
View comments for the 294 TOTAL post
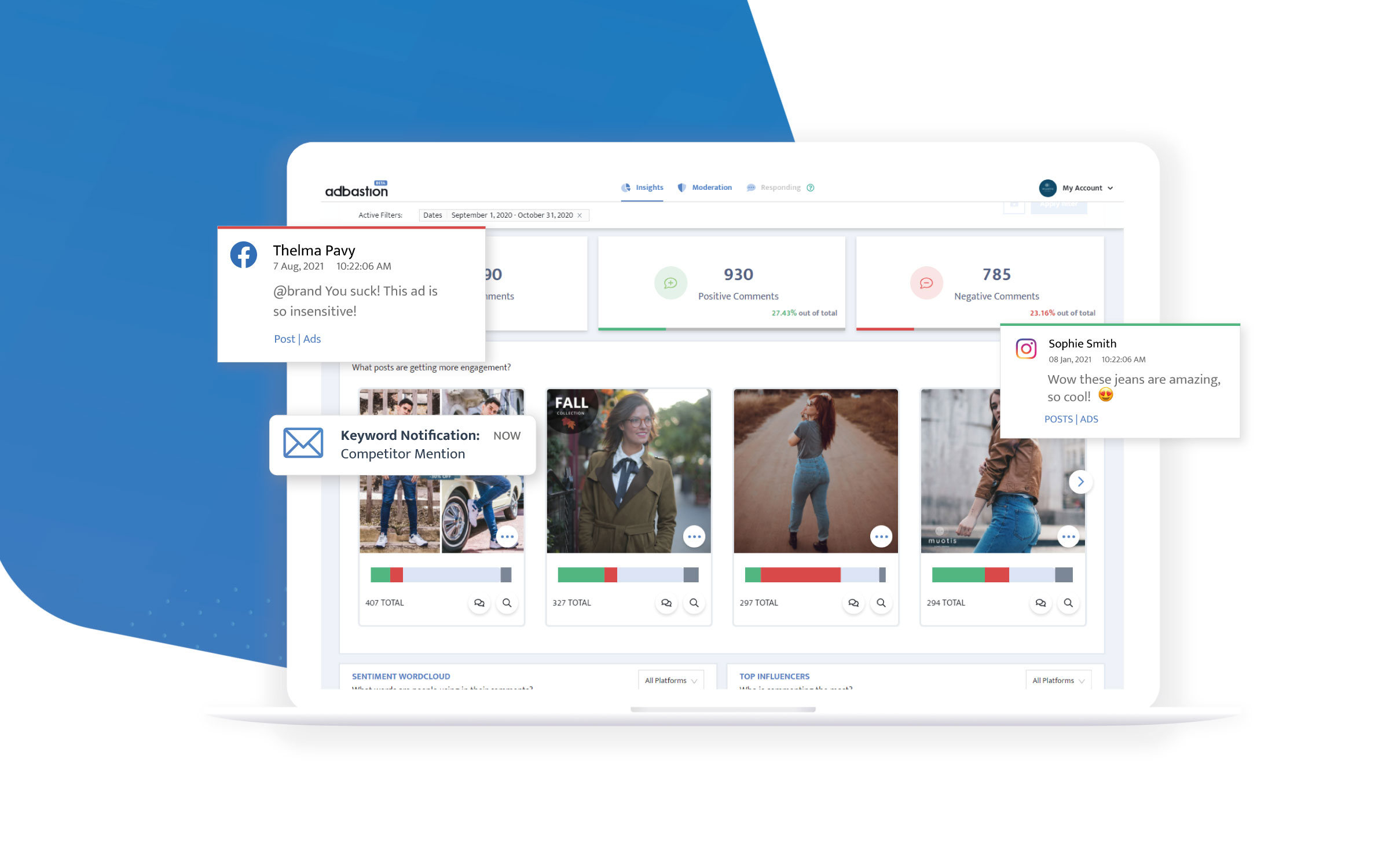[1040, 603]
